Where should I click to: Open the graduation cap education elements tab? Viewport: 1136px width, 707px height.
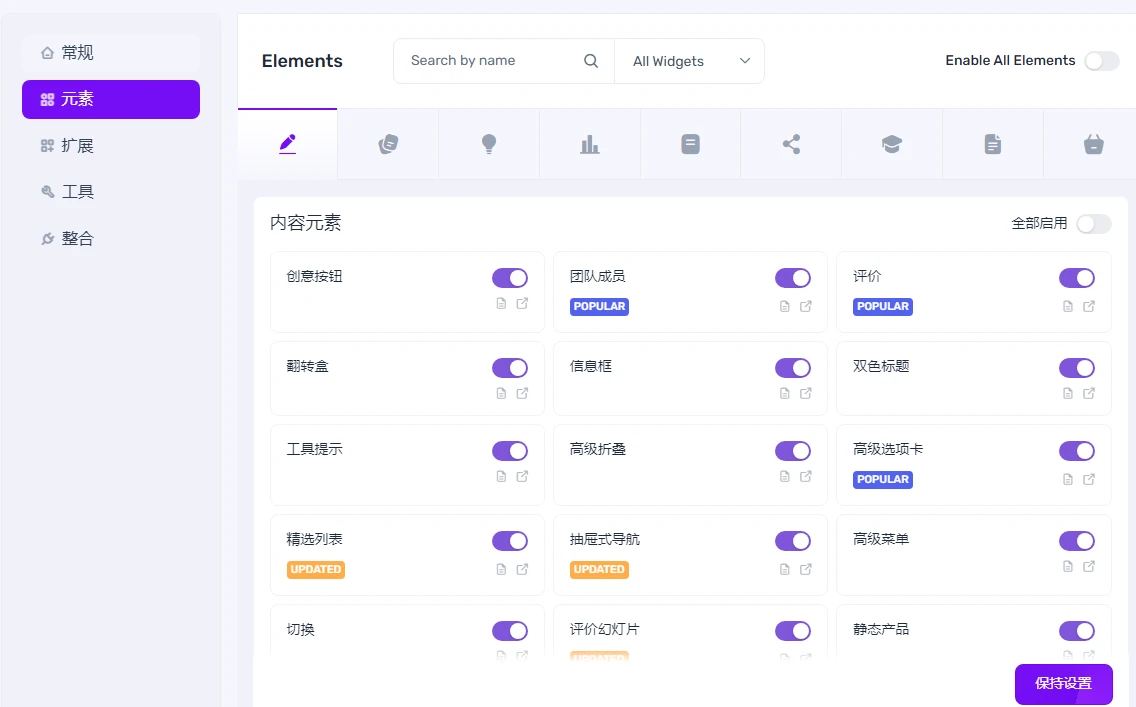point(891,143)
